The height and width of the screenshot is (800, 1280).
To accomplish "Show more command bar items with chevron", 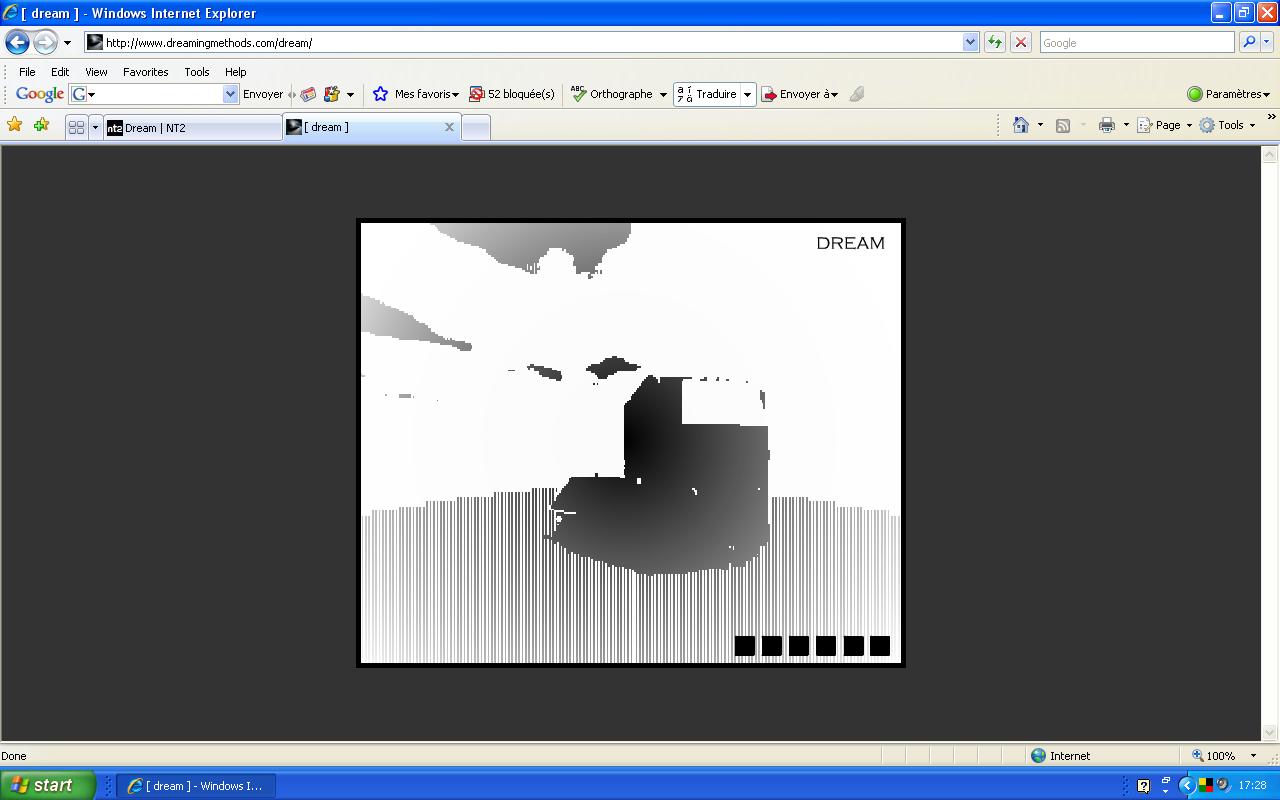I will (1271, 118).
